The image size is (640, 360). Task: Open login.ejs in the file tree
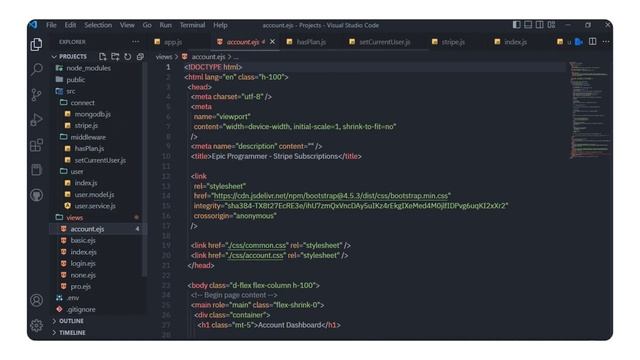click(x=83, y=264)
